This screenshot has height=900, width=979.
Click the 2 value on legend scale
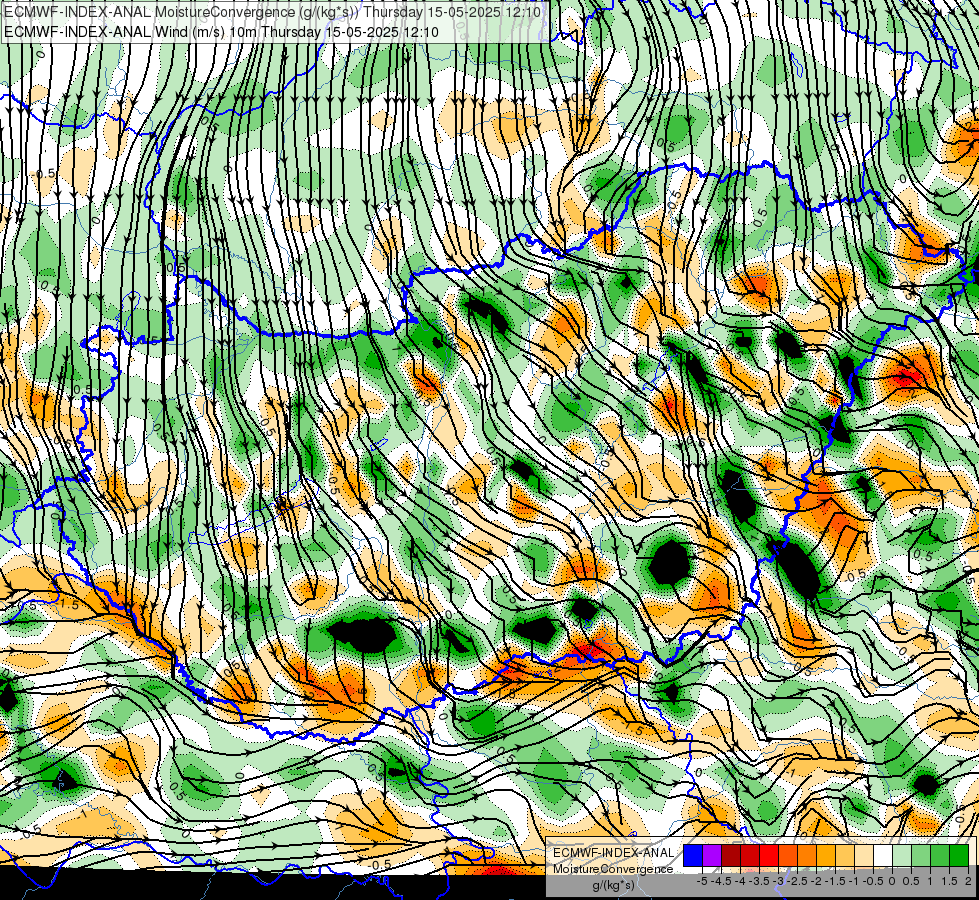968,881
